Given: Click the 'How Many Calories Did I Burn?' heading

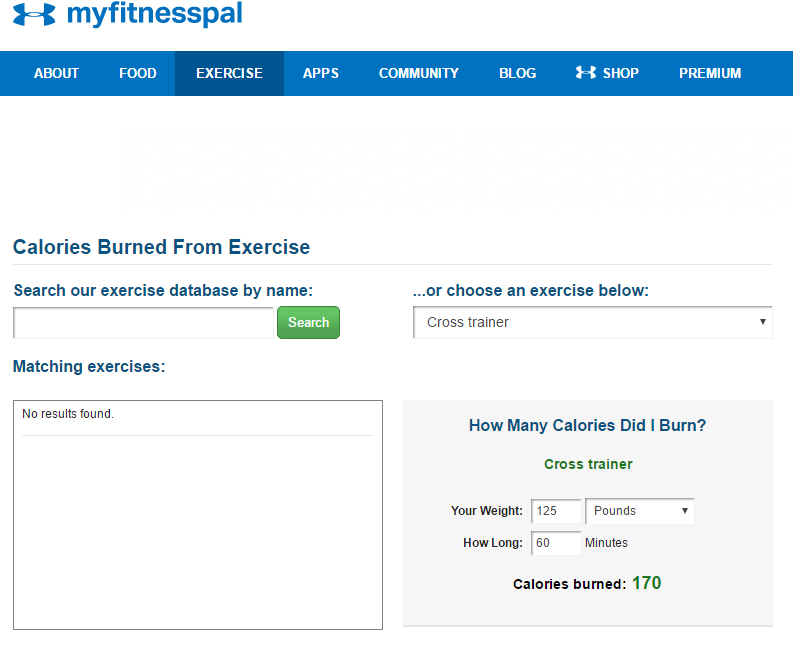Looking at the screenshot, I should [587, 425].
